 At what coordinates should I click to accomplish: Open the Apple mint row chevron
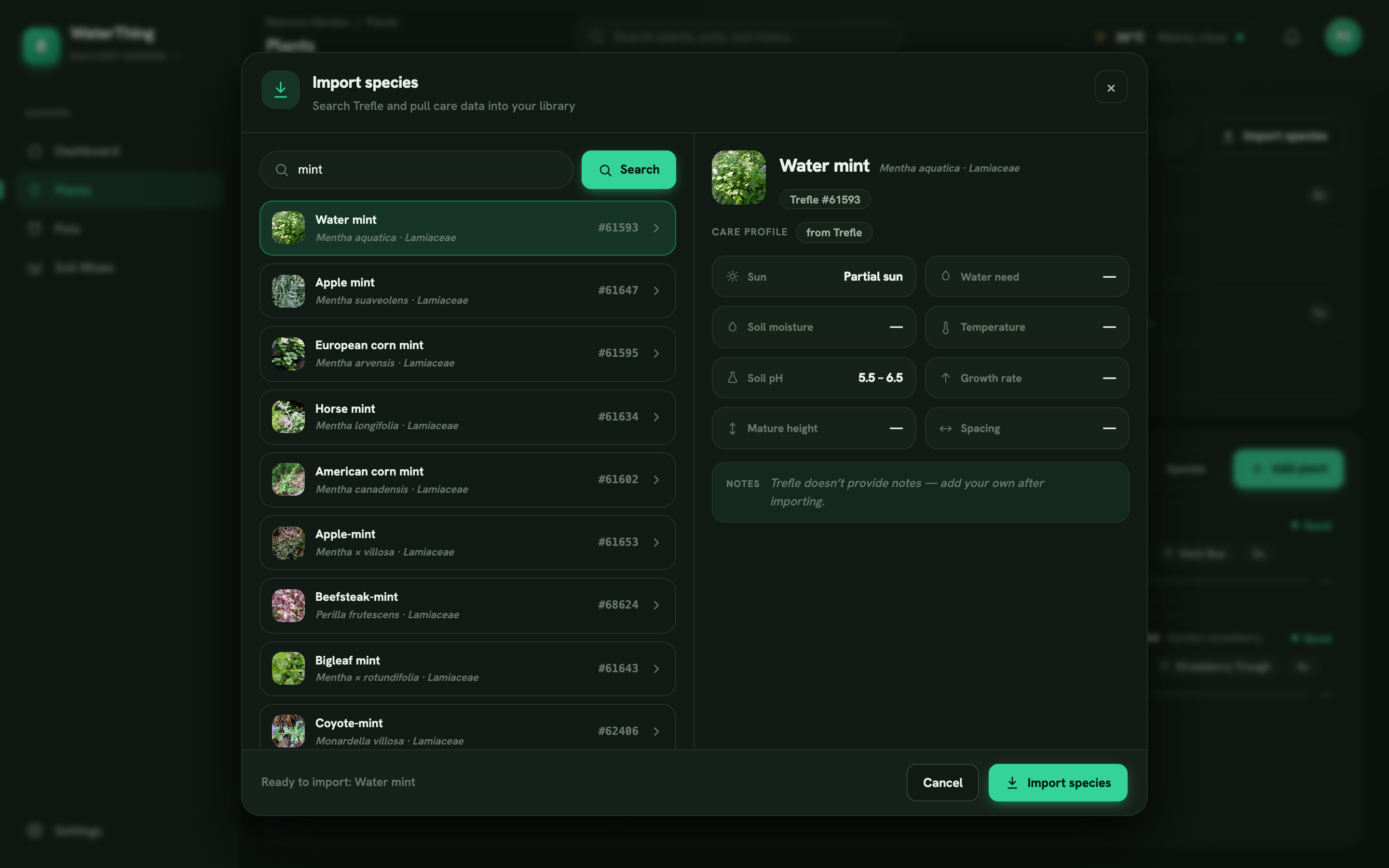[x=656, y=290]
